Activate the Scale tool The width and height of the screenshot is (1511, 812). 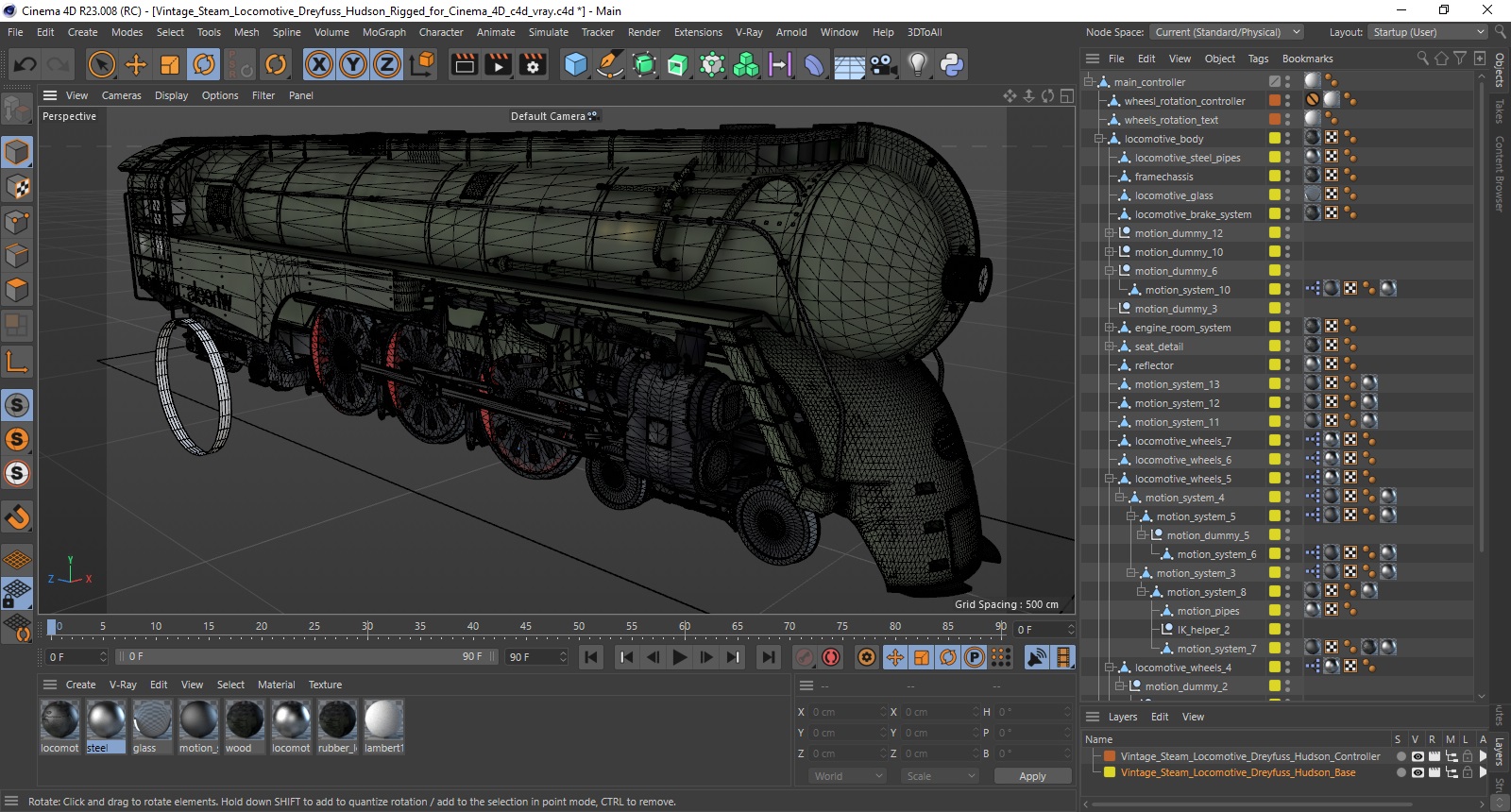[x=170, y=64]
